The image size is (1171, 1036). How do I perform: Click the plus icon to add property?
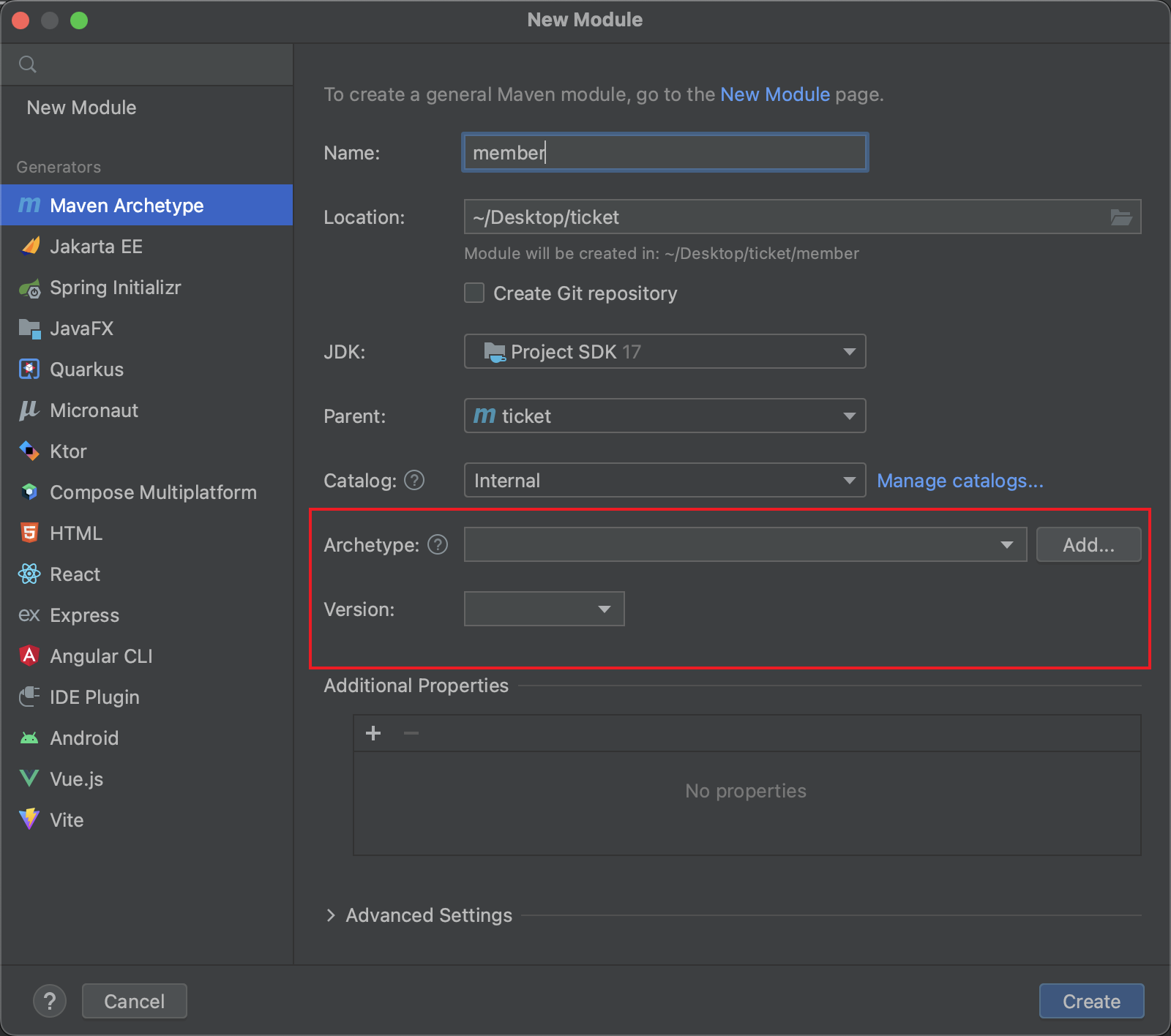coord(373,733)
